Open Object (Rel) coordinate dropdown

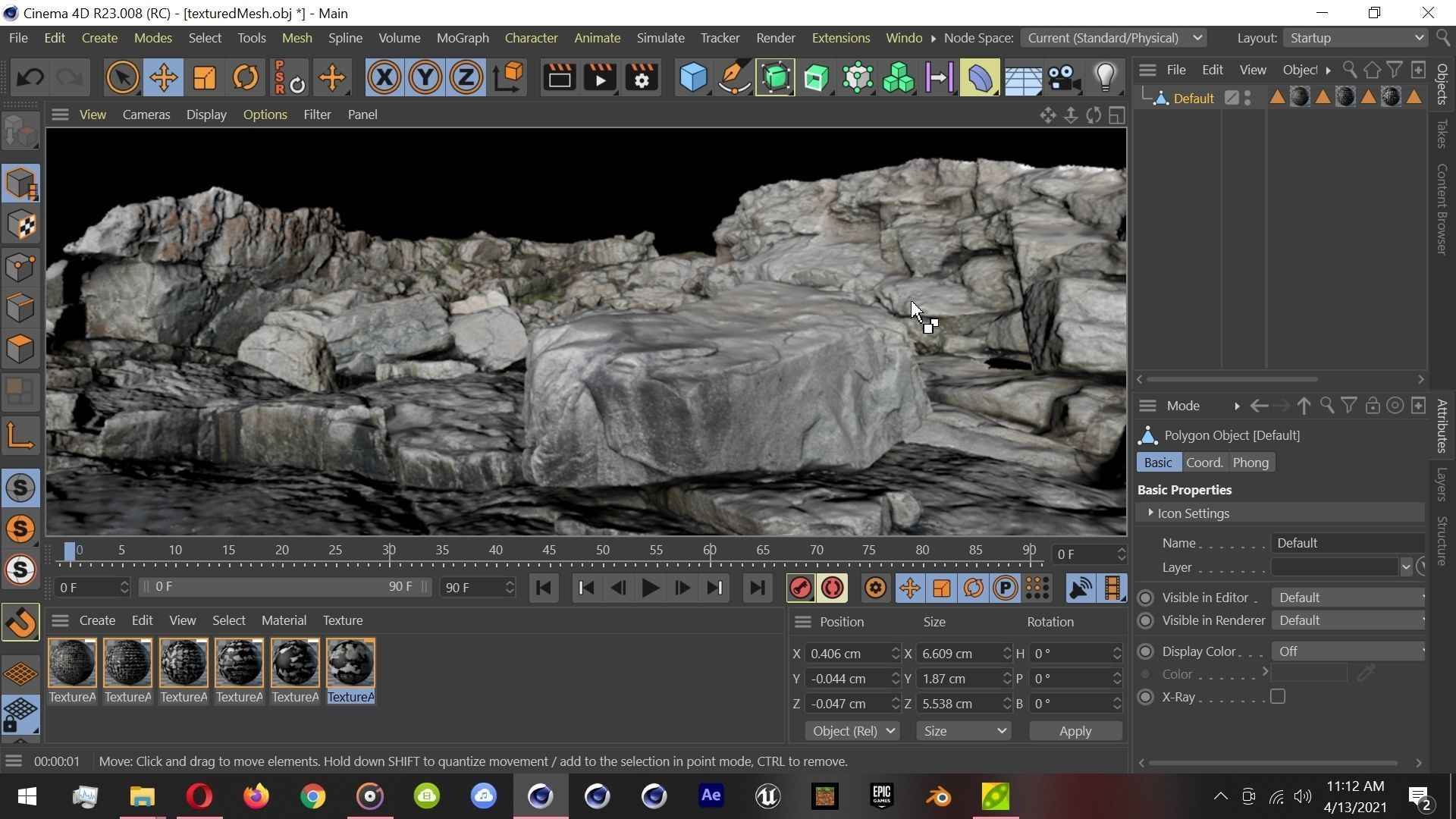point(852,732)
